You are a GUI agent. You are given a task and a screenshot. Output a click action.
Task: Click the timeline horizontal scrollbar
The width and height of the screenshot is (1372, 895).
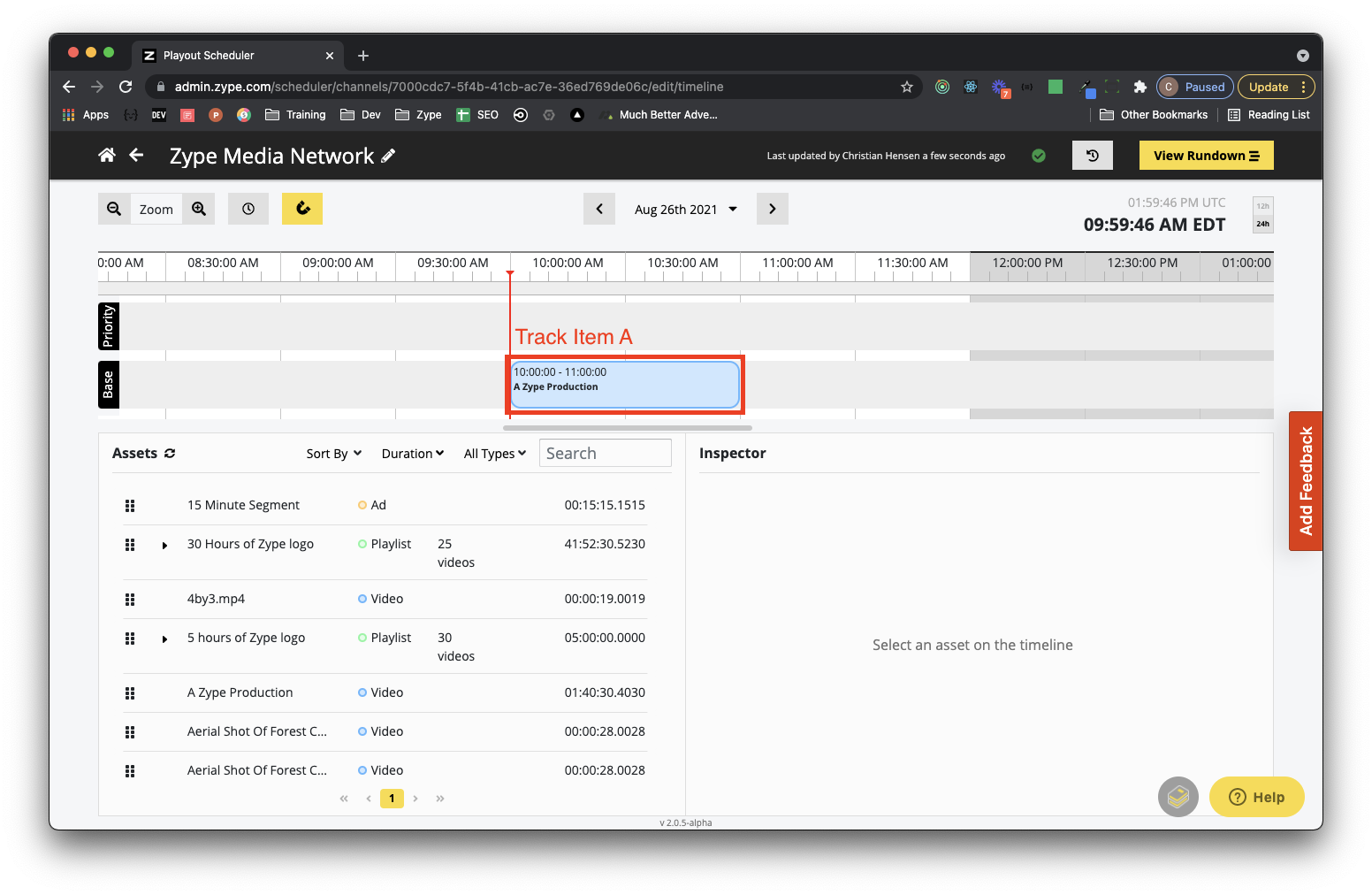tap(628, 428)
